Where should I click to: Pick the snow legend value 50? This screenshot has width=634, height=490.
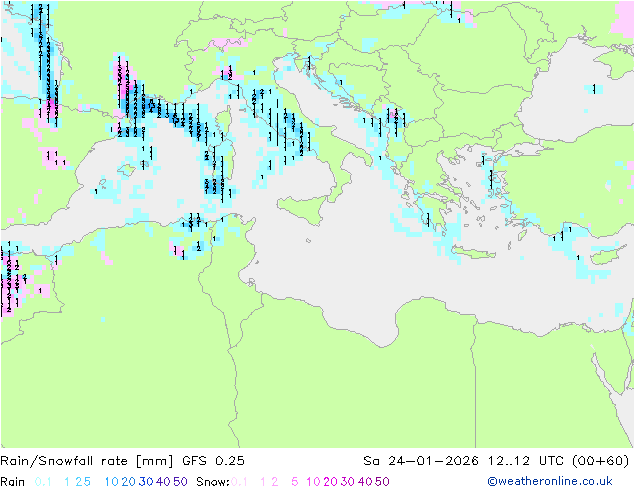coord(382,482)
